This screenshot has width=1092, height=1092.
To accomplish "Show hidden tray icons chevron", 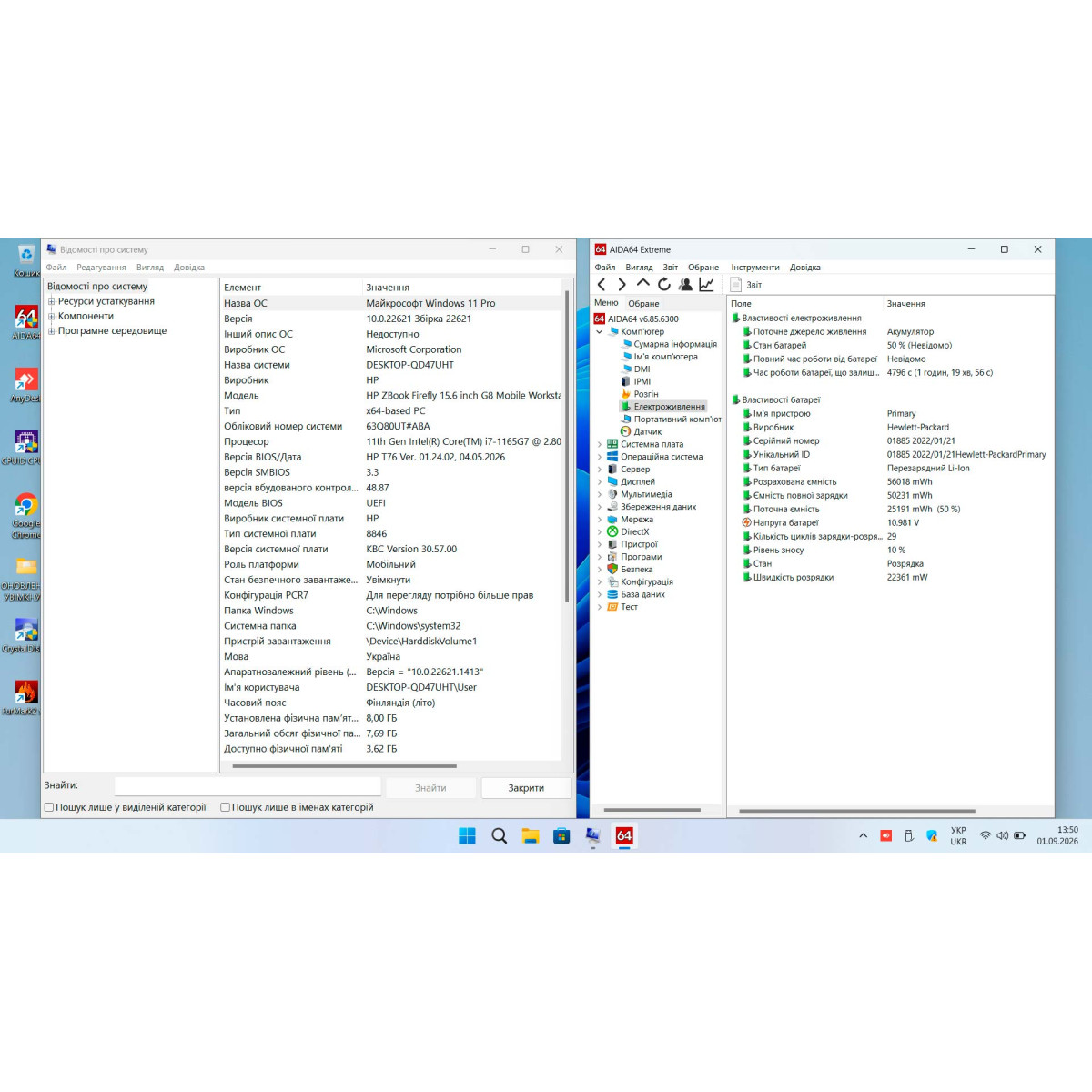I will point(863,835).
